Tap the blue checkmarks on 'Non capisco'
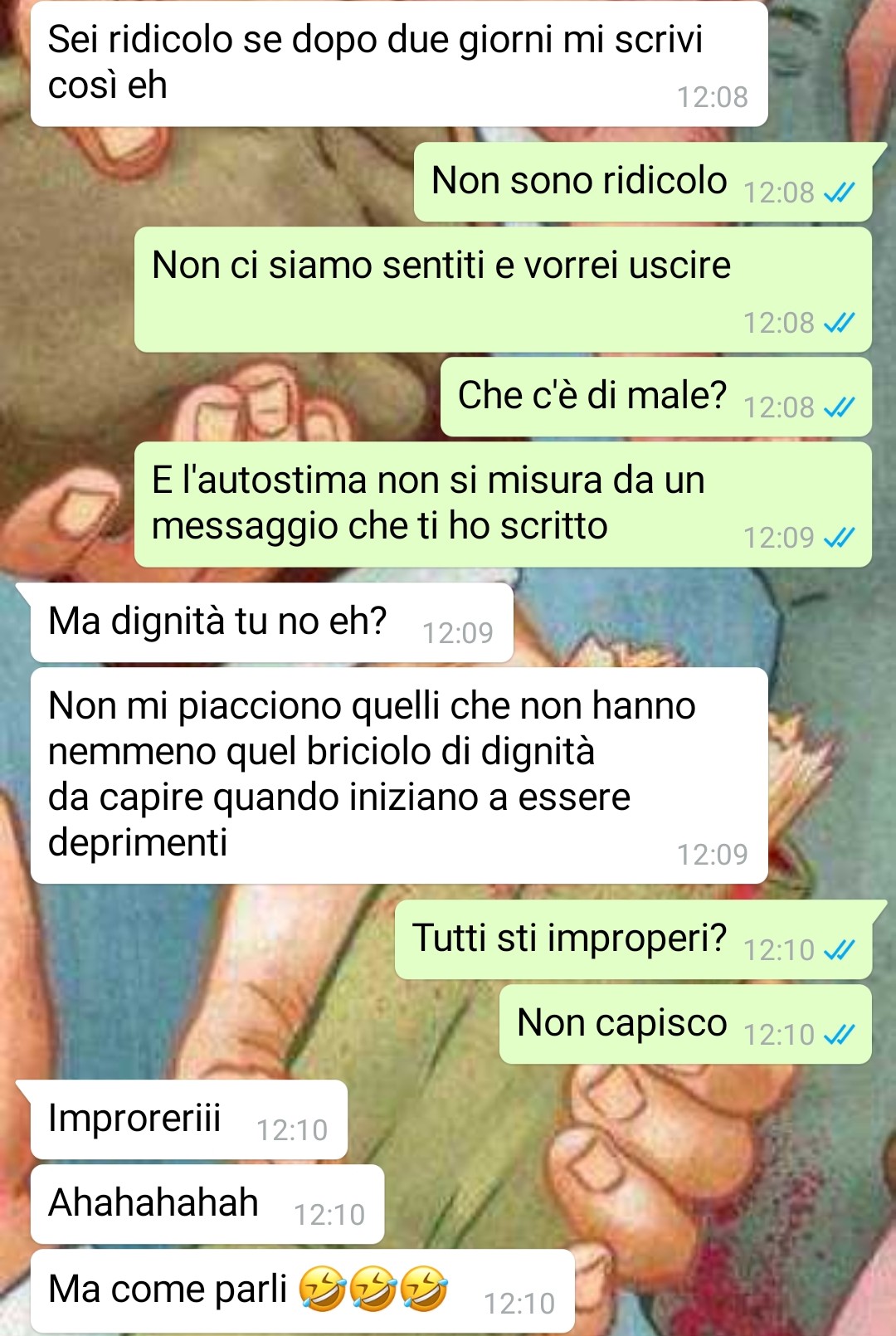This screenshot has width=896, height=1336. tap(839, 1035)
